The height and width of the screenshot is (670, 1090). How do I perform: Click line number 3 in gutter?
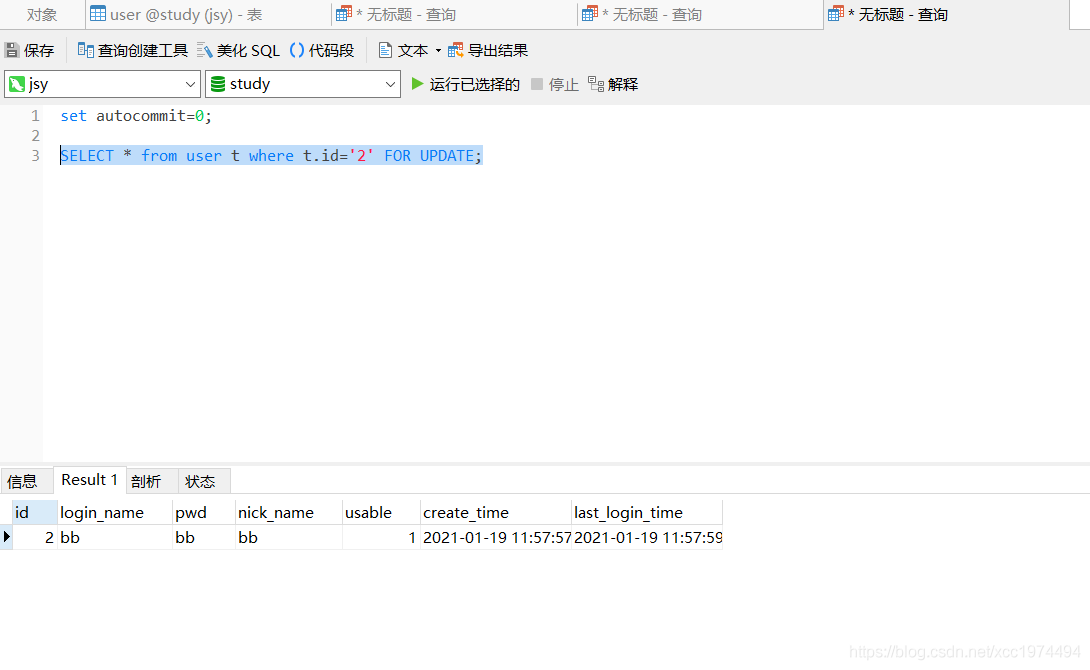pos(35,156)
